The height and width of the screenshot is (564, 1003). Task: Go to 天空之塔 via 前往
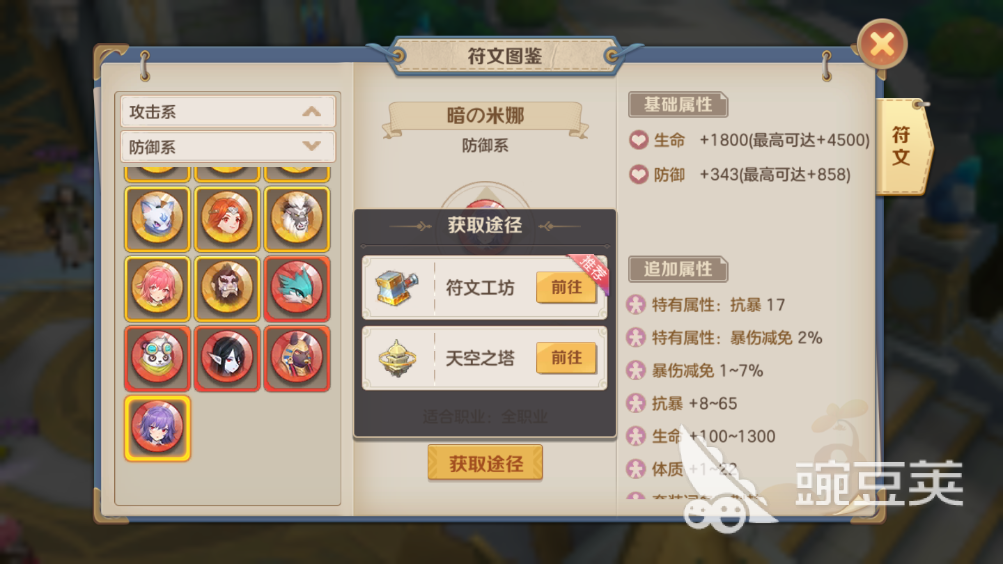click(566, 357)
